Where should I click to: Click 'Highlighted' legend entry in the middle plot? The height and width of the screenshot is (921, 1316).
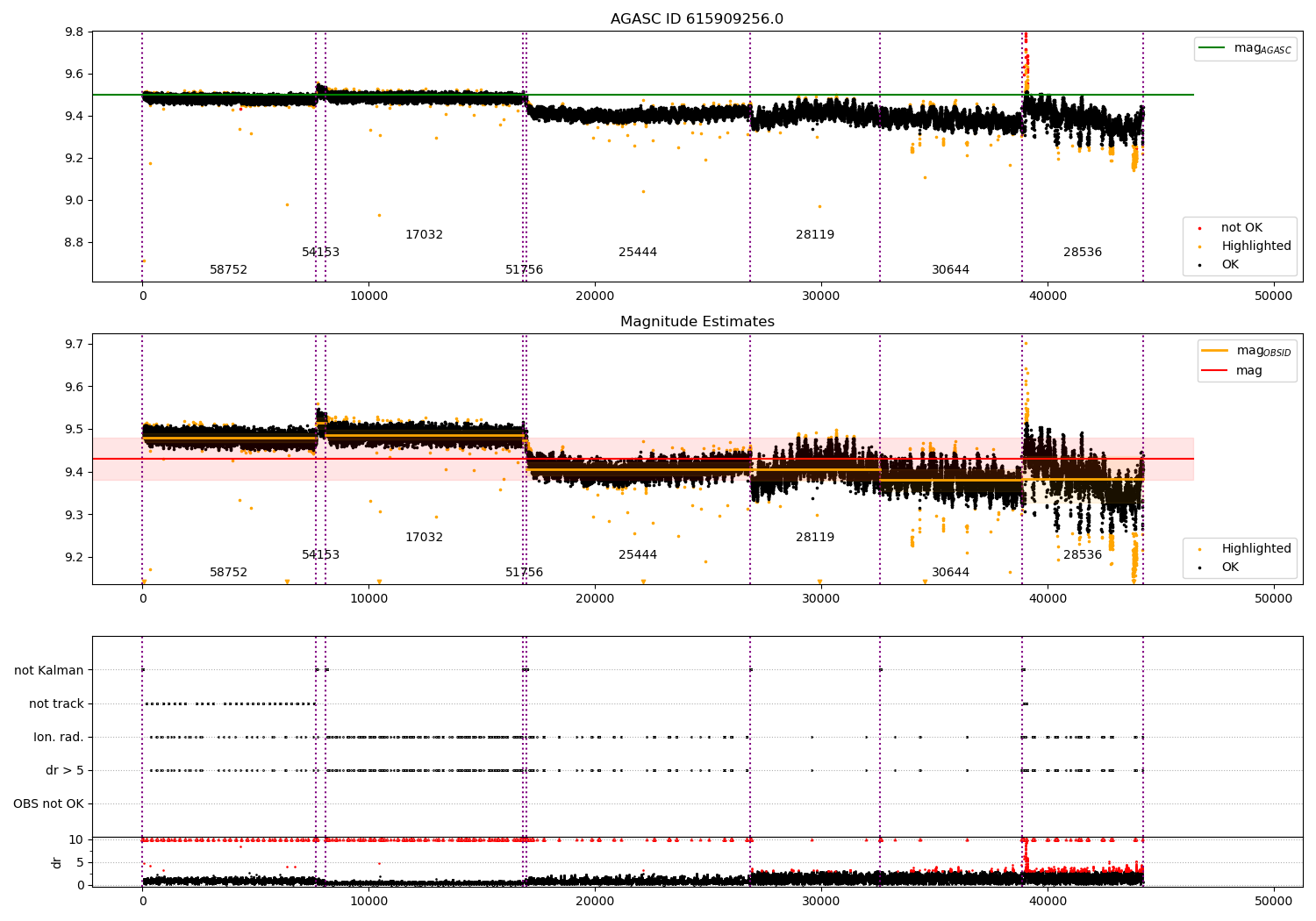point(1256,549)
